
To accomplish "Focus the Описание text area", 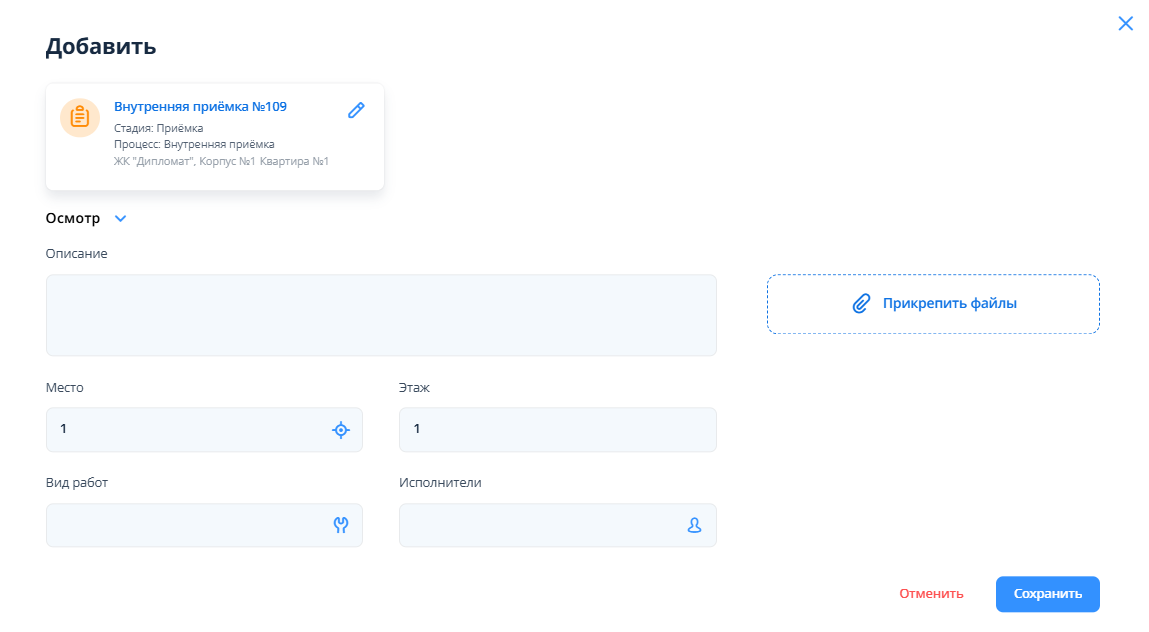I will point(381,315).
